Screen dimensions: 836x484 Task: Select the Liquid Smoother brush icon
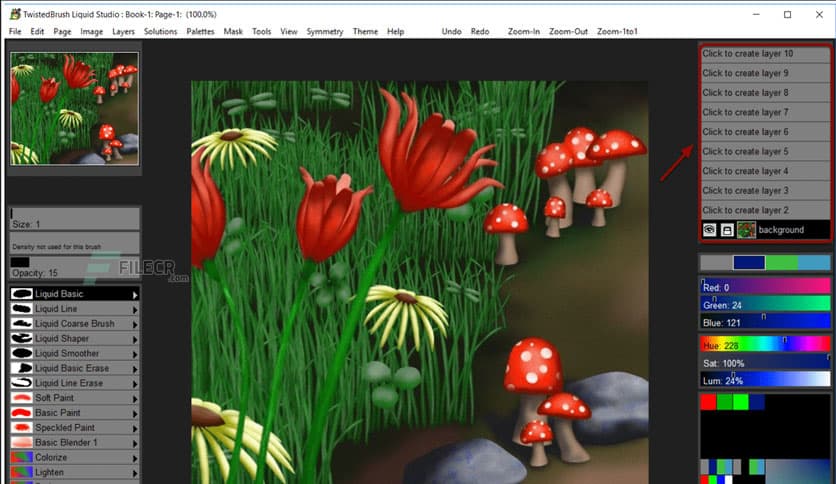tap(22, 353)
